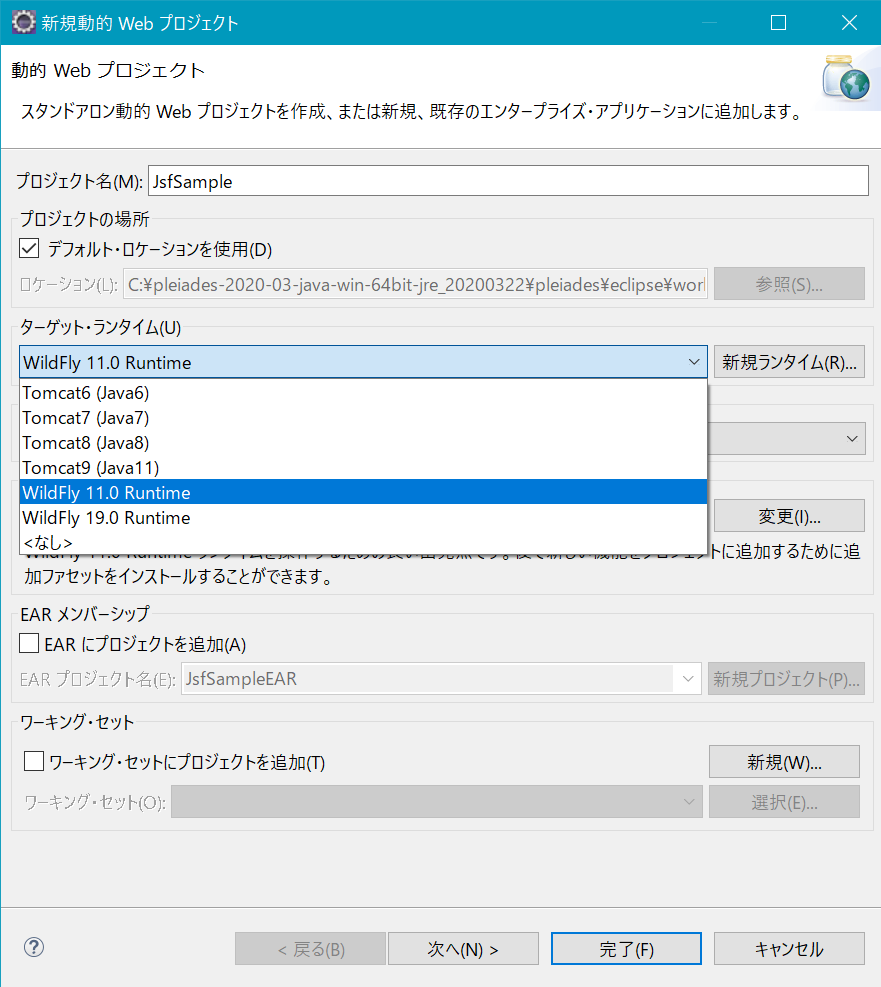This screenshot has height=987, width=881.
Task: Enable EAR にプロジェクトを追加 checkbox
Action: [29, 643]
